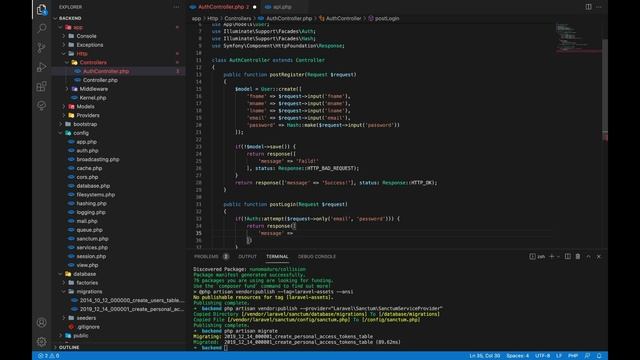Open sanctum.php config file

[x=93, y=239]
